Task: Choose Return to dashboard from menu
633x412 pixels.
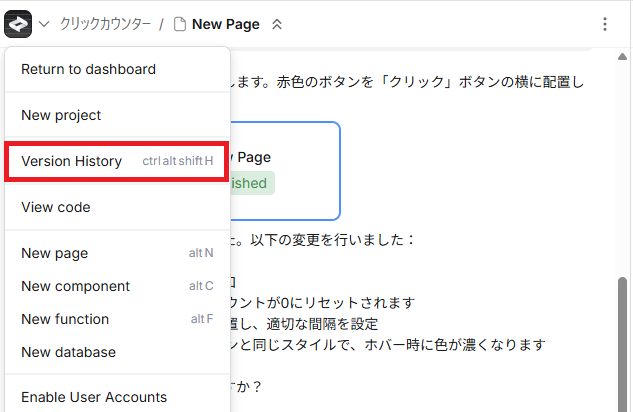Action: 88,69
